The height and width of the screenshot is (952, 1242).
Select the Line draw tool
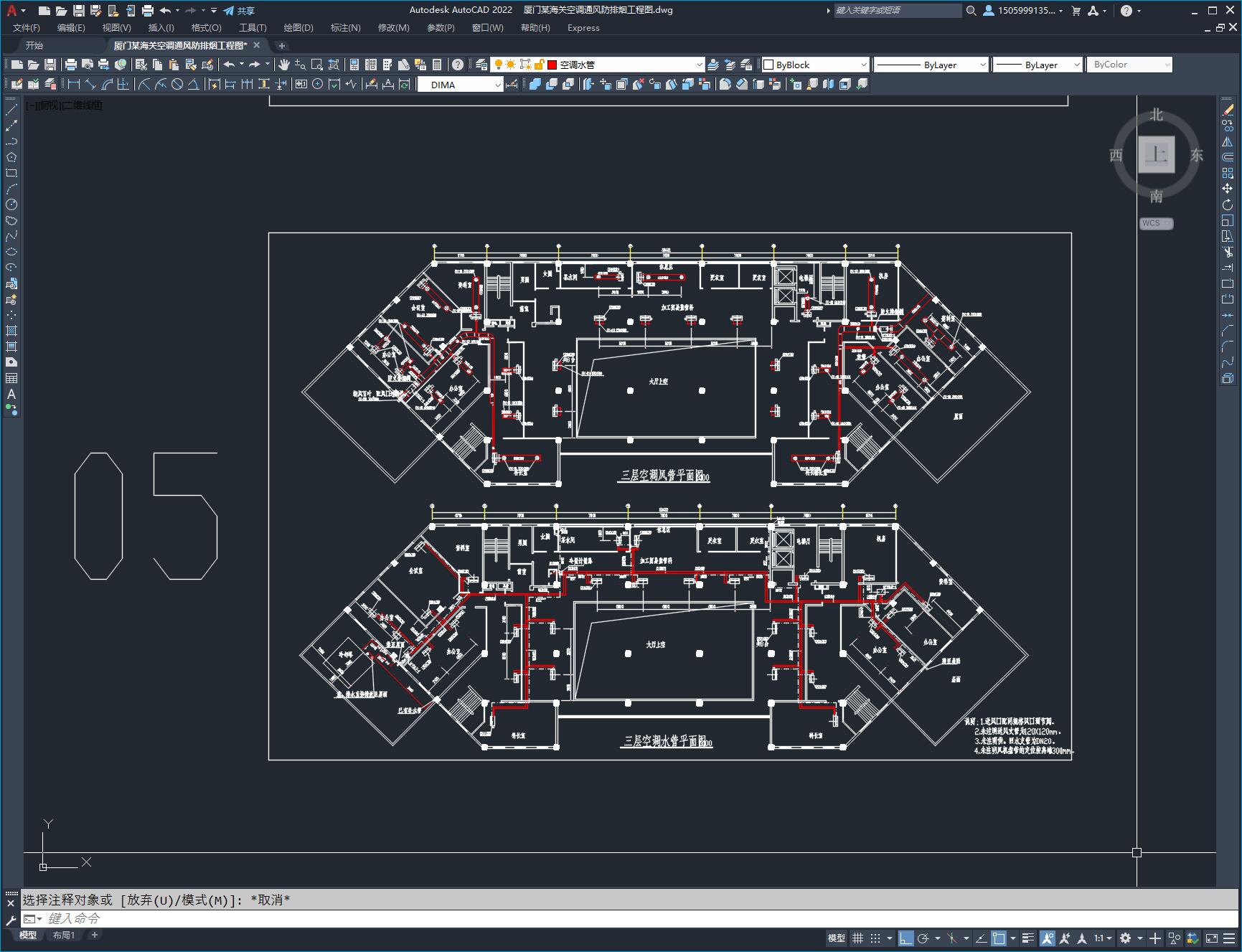(11, 110)
